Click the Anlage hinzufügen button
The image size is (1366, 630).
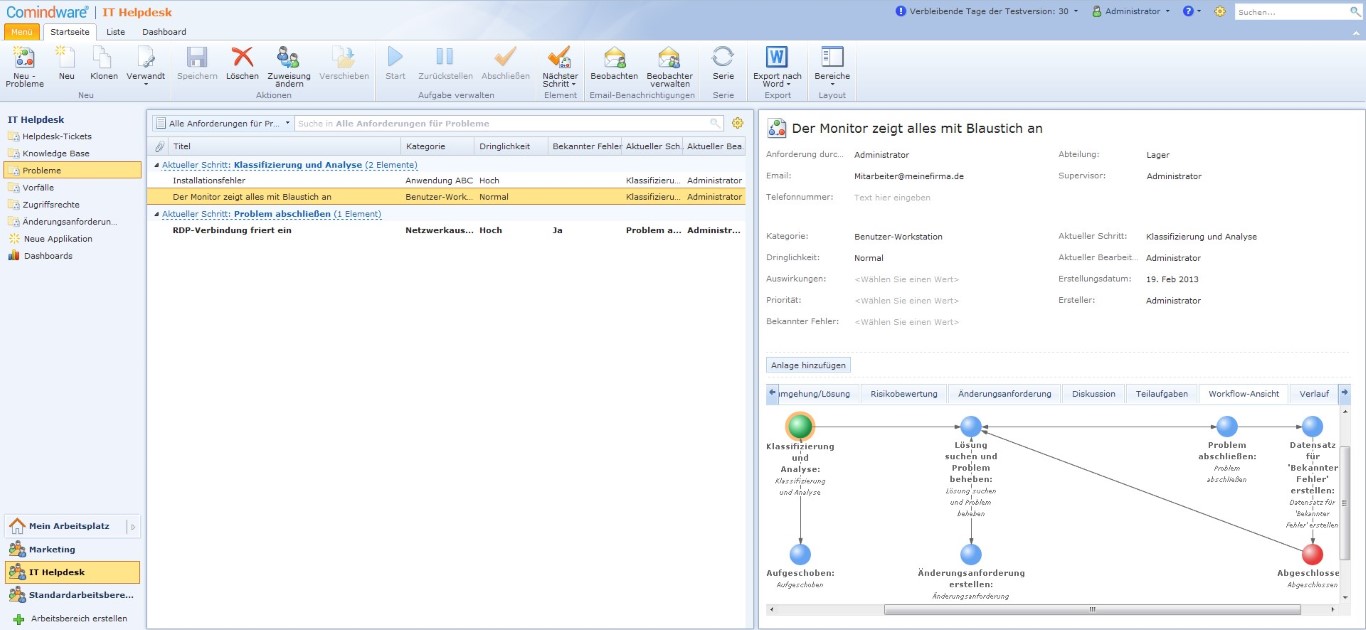[808, 365]
